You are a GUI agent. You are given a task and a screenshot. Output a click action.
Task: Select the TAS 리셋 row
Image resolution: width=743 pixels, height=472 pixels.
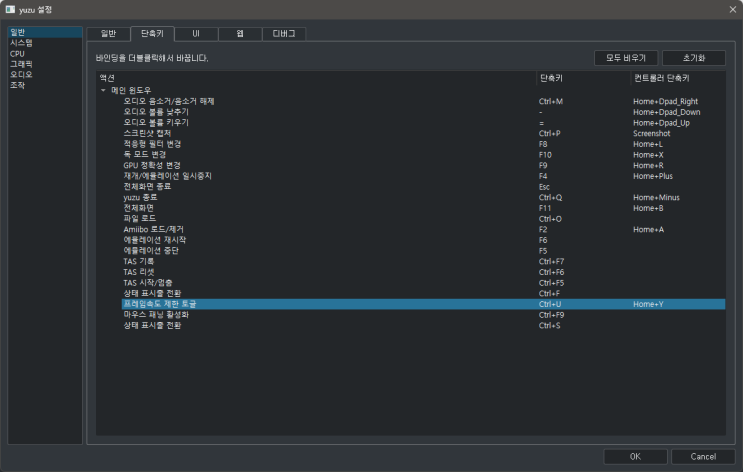tap(423, 272)
